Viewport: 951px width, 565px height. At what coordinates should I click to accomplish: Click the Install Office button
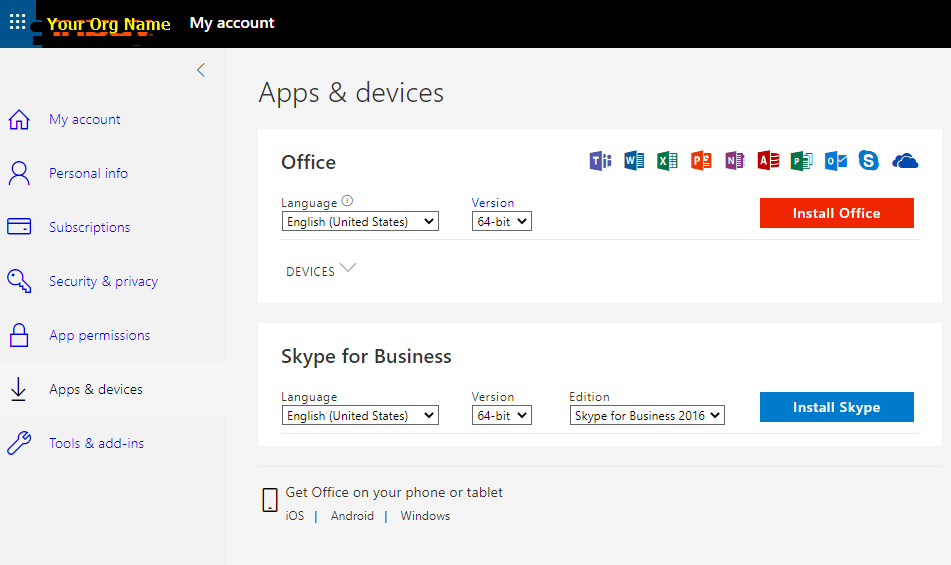click(836, 213)
